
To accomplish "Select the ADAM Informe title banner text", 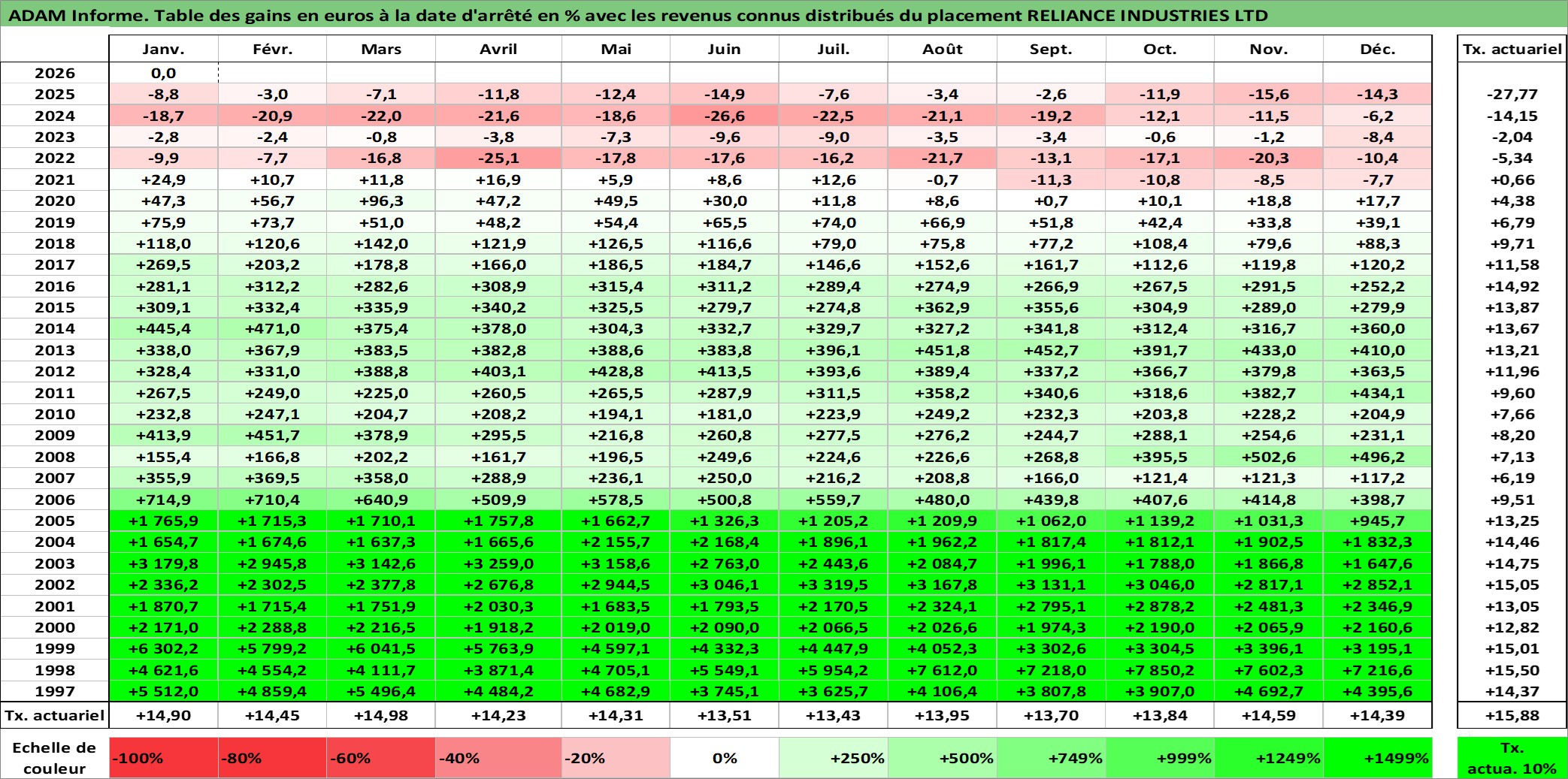I will click(638, 15).
